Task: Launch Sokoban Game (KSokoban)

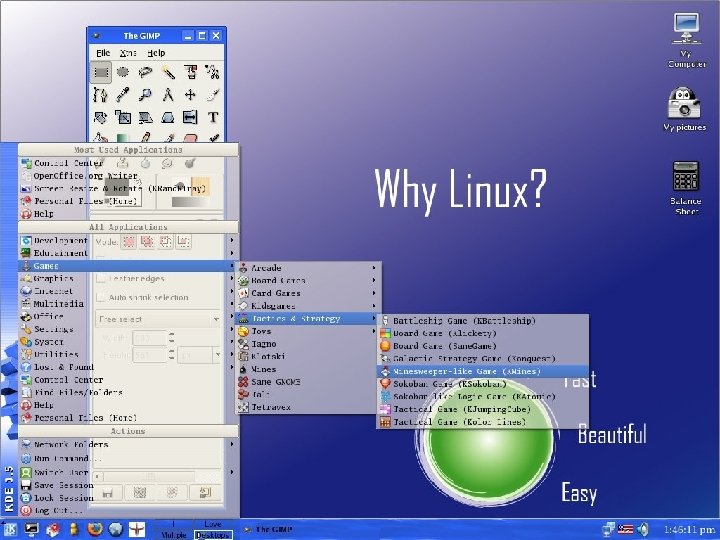Action: pos(483,384)
